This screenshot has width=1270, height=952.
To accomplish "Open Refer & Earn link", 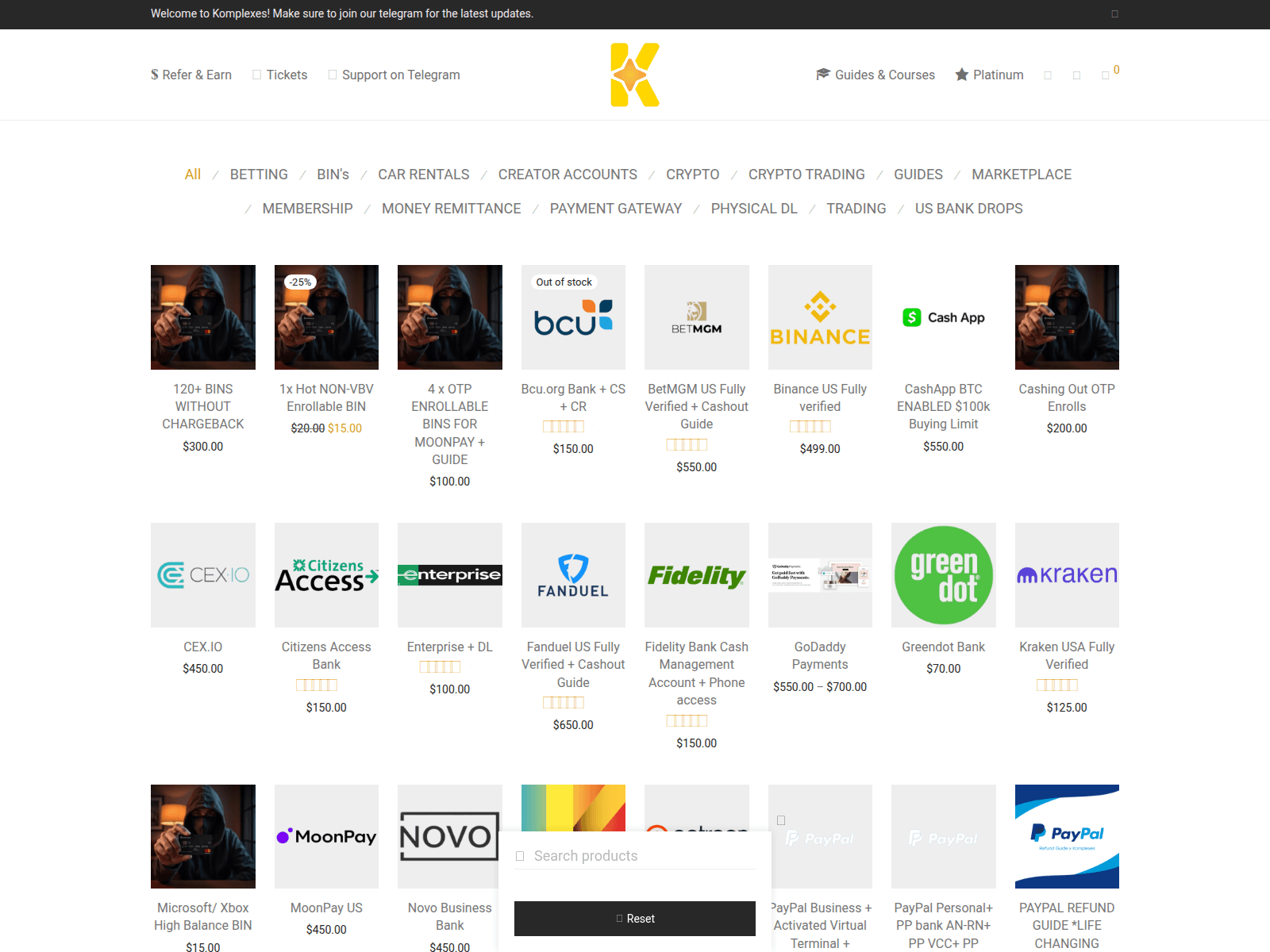I will [x=191, y=75].
